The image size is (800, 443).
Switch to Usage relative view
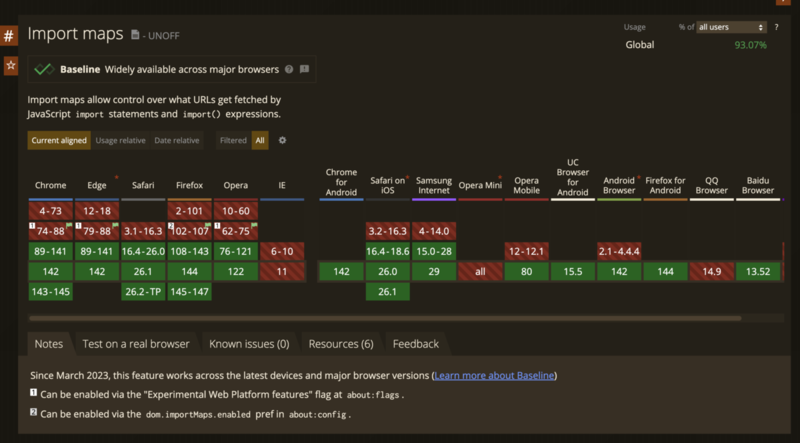[x=120, y=140]
